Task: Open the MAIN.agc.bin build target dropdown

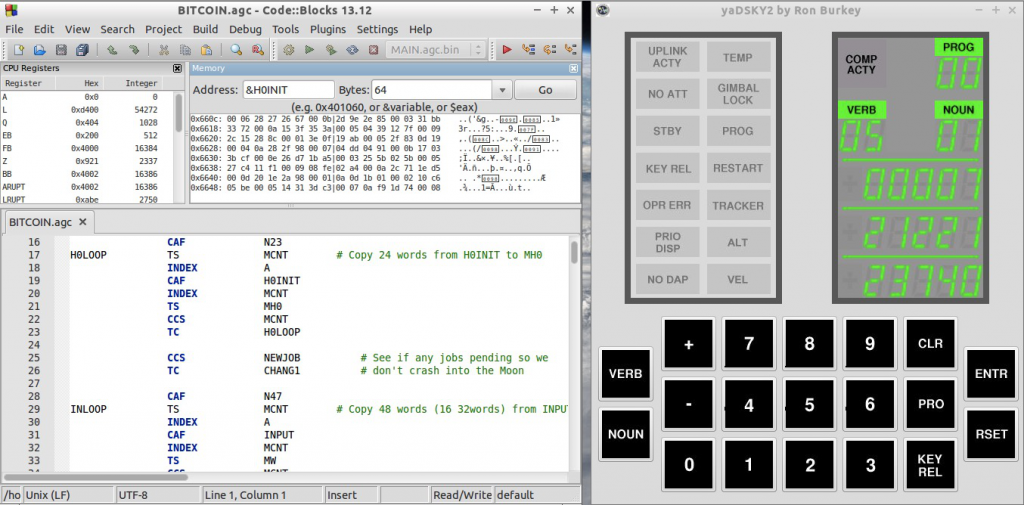Action: [x=479, y=50]
